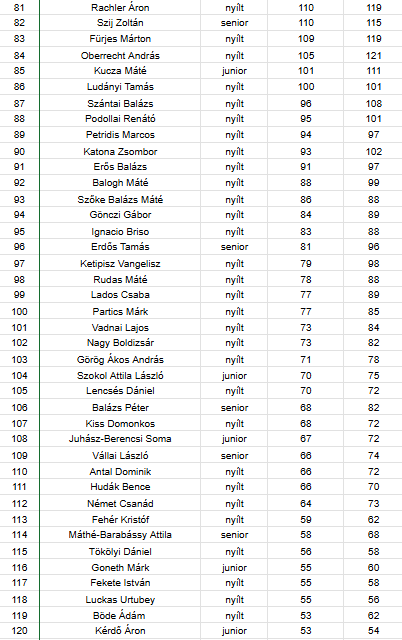Select the cell containing Oberrecht András

pos(120,56)
